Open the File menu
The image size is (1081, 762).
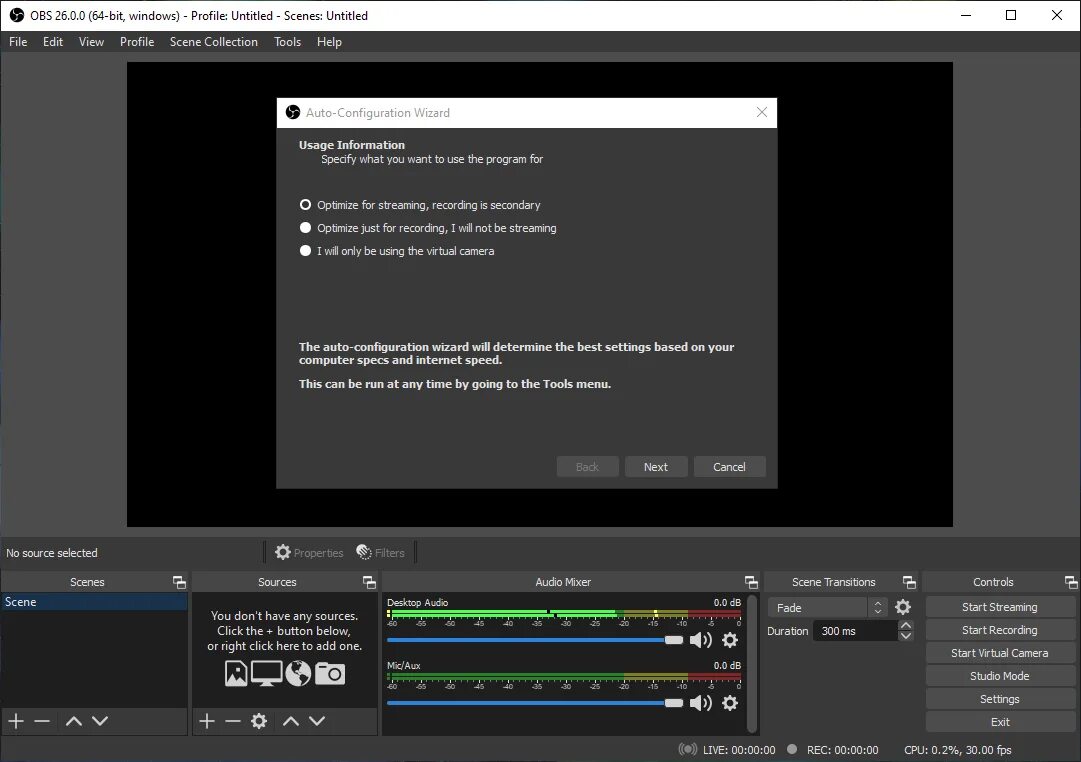pyautogui.click(x=18, y=42)
